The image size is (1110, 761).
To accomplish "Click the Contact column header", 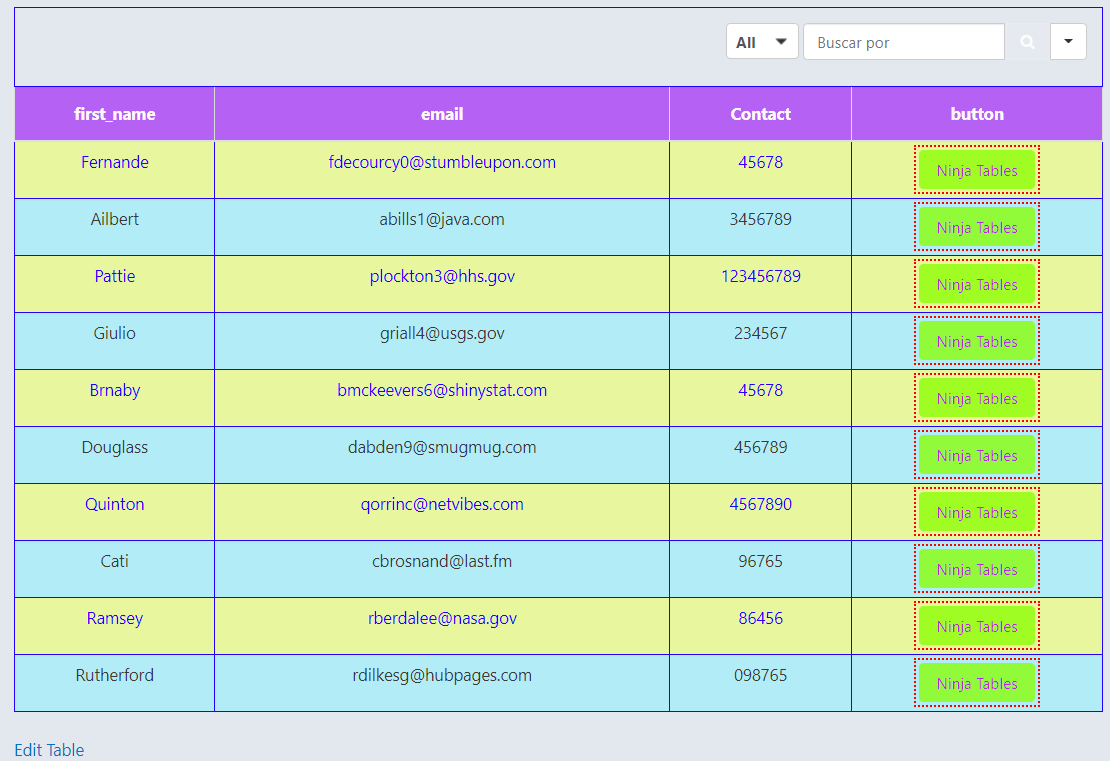I will pos(759,113).
